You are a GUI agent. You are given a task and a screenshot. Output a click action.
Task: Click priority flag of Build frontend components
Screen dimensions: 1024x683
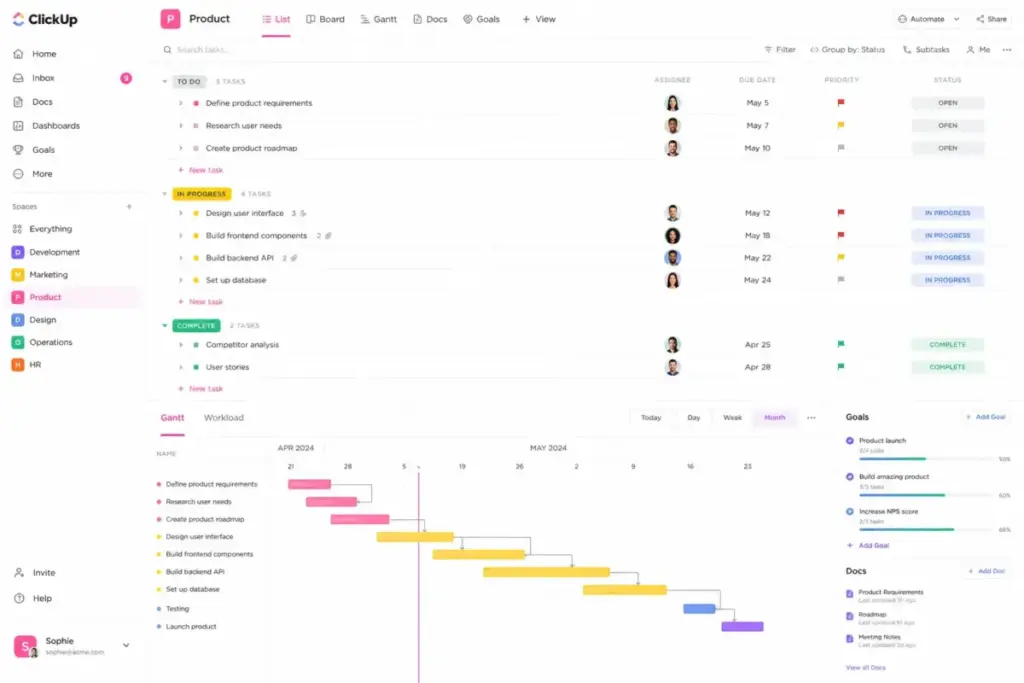(840, 235)
